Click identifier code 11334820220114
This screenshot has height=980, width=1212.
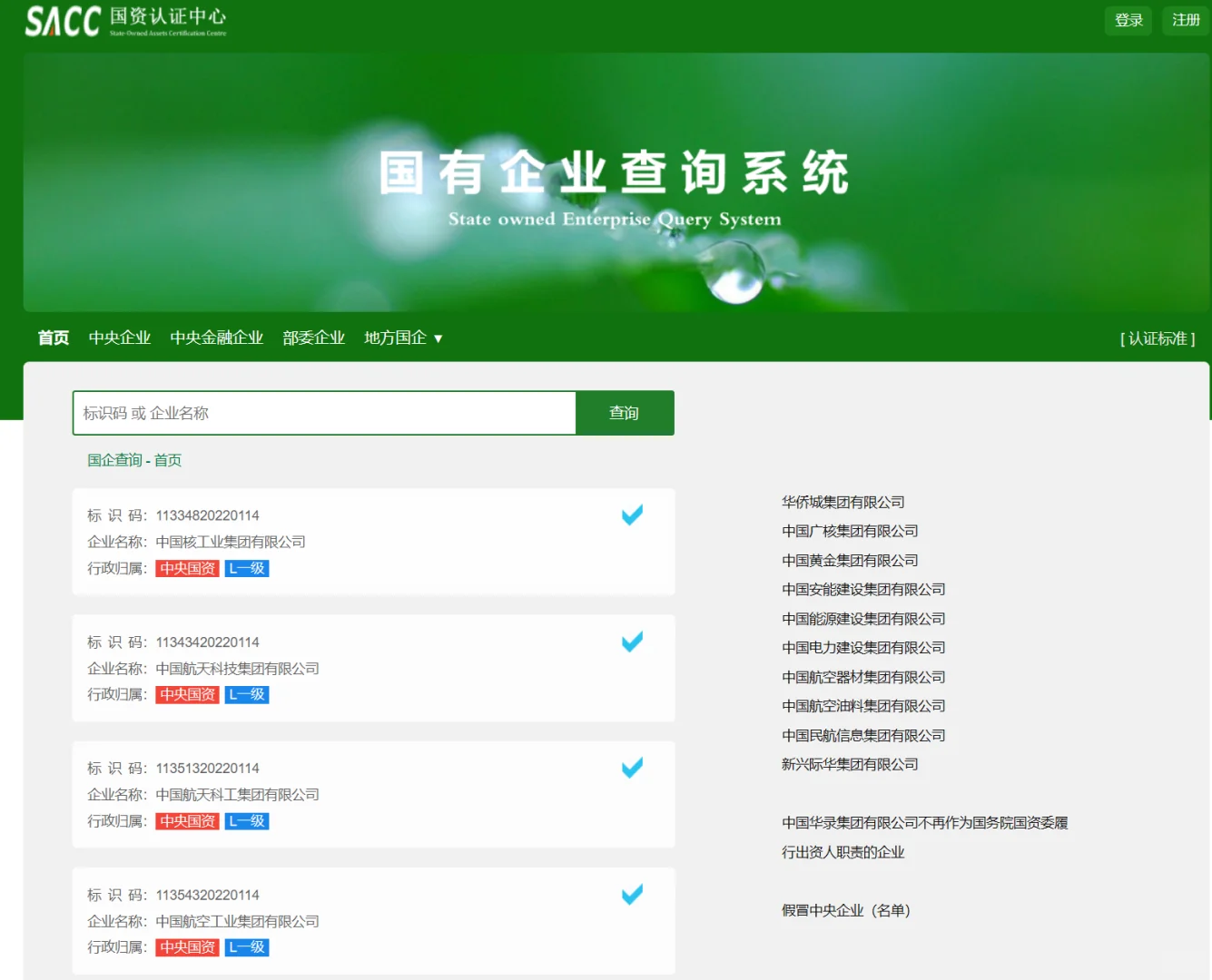tap(208, 515)
